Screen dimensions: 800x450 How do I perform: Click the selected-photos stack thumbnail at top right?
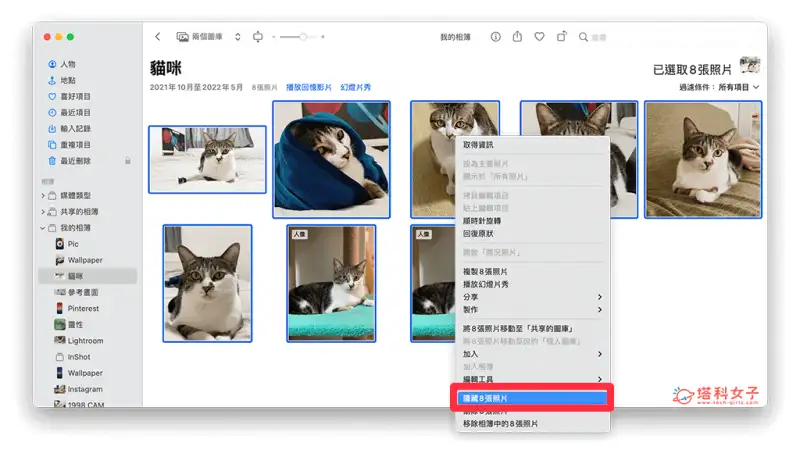tap(749, 66)
